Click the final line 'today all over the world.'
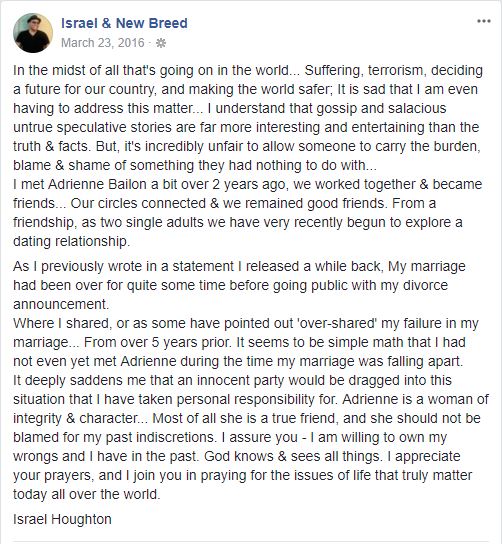This screenshot has height=544, width=502. click(x=87, y=494)
